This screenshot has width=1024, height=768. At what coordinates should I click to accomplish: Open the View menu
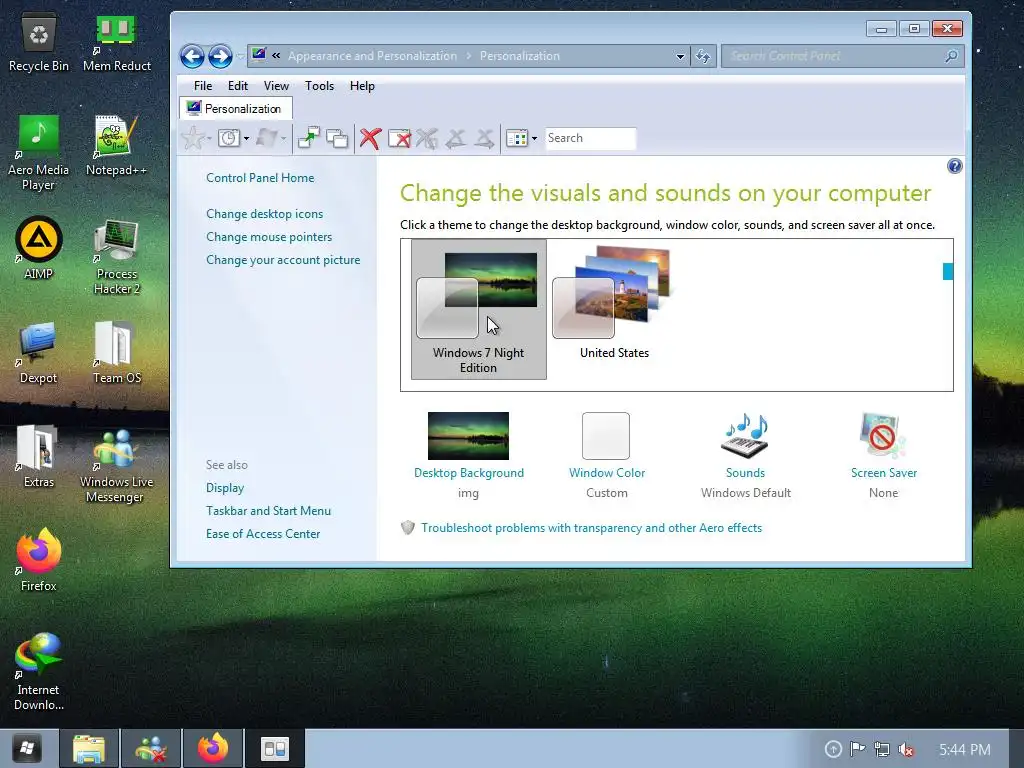coord(276,86)
